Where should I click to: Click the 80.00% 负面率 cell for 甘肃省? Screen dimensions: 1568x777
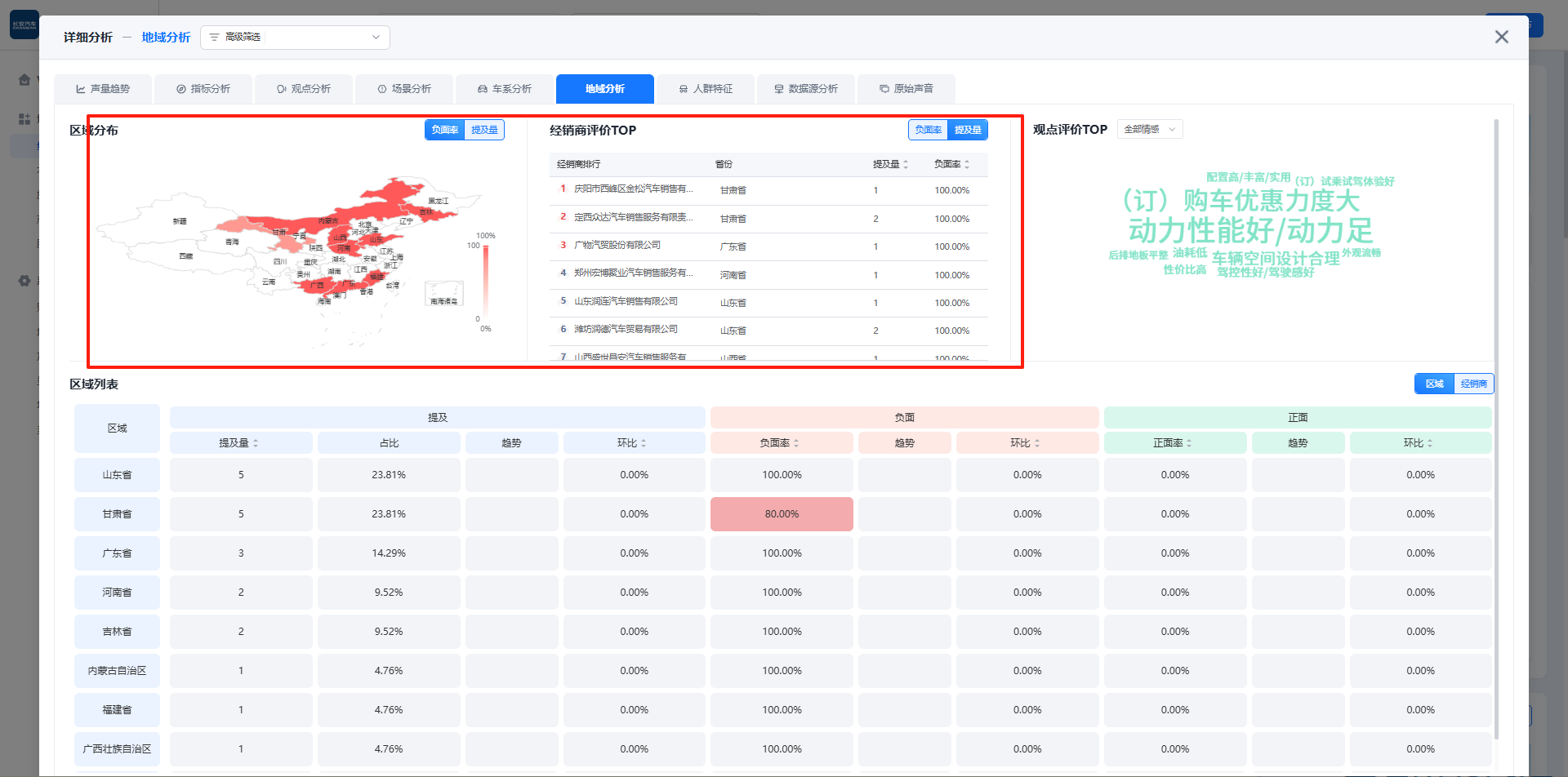coord(782,514)
